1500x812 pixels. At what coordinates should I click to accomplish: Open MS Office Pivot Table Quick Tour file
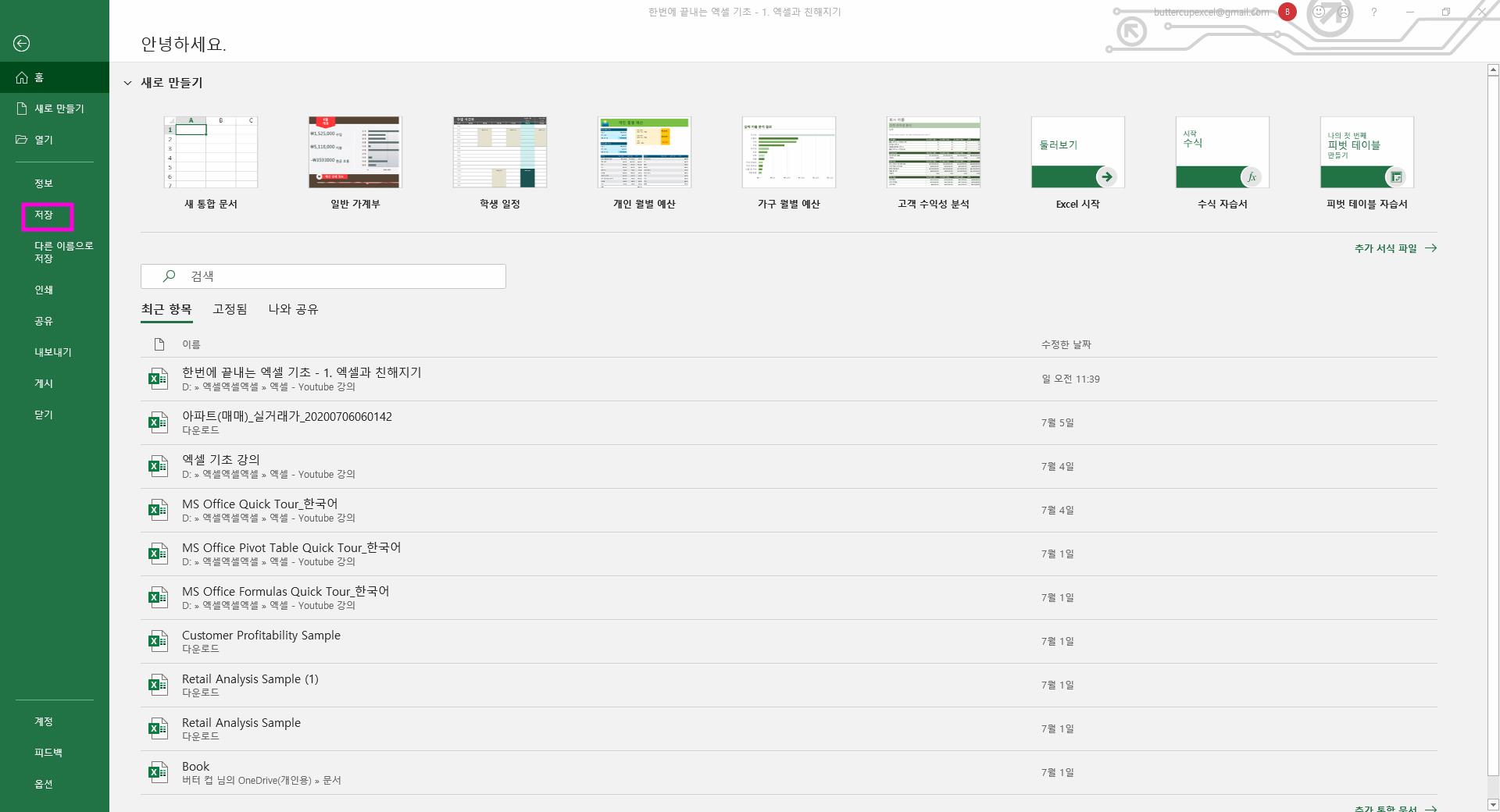click(789, 554)
